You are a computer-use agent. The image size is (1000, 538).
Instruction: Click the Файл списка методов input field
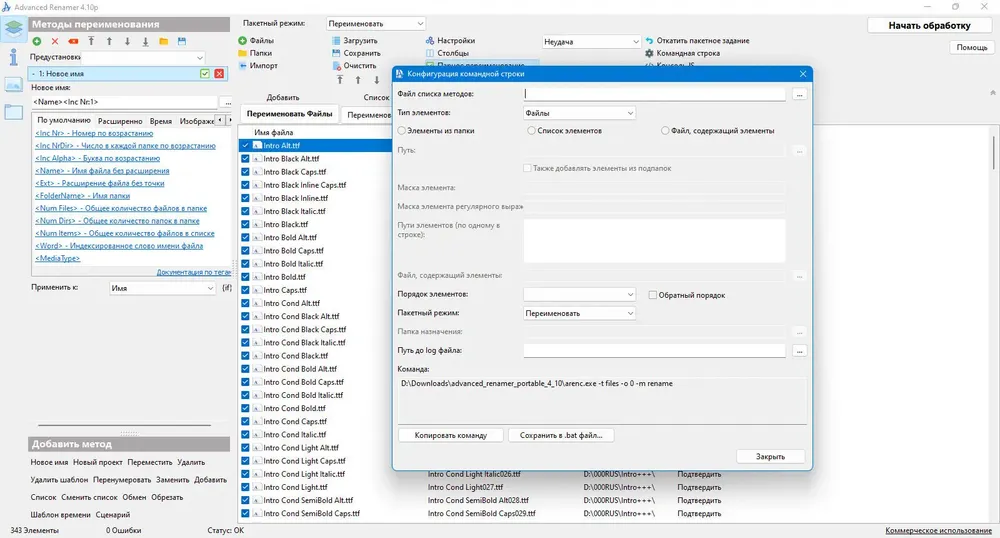654,94
